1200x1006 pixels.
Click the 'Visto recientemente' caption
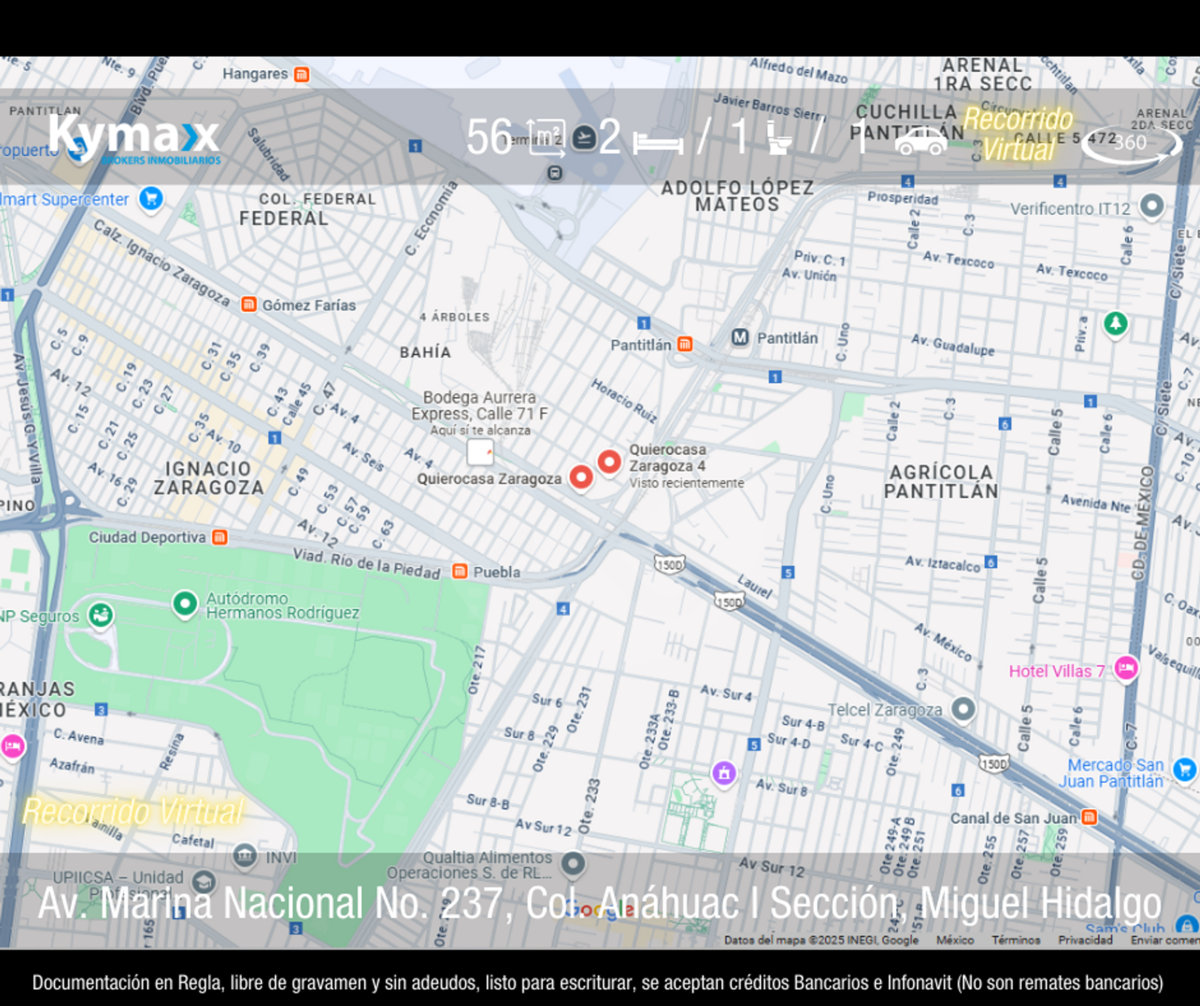pos(687,483)
